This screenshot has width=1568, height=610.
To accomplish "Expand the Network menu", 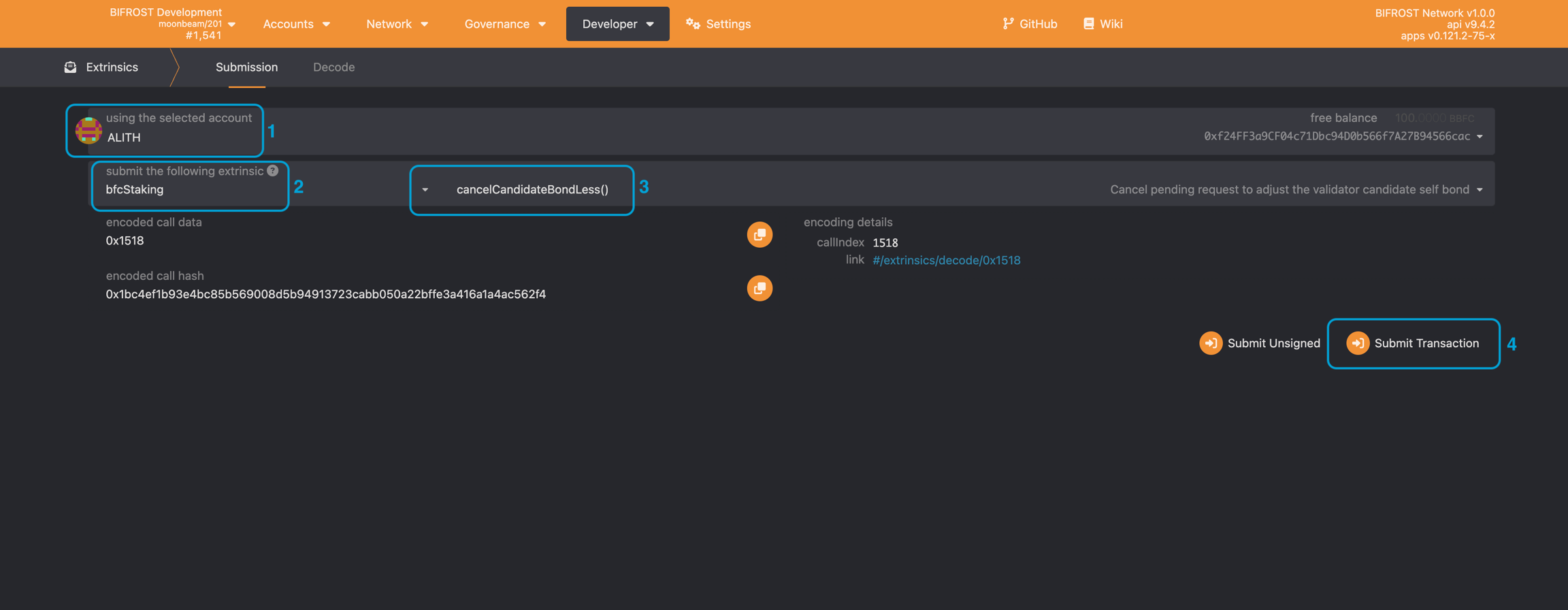I will [x=397, y=24].
